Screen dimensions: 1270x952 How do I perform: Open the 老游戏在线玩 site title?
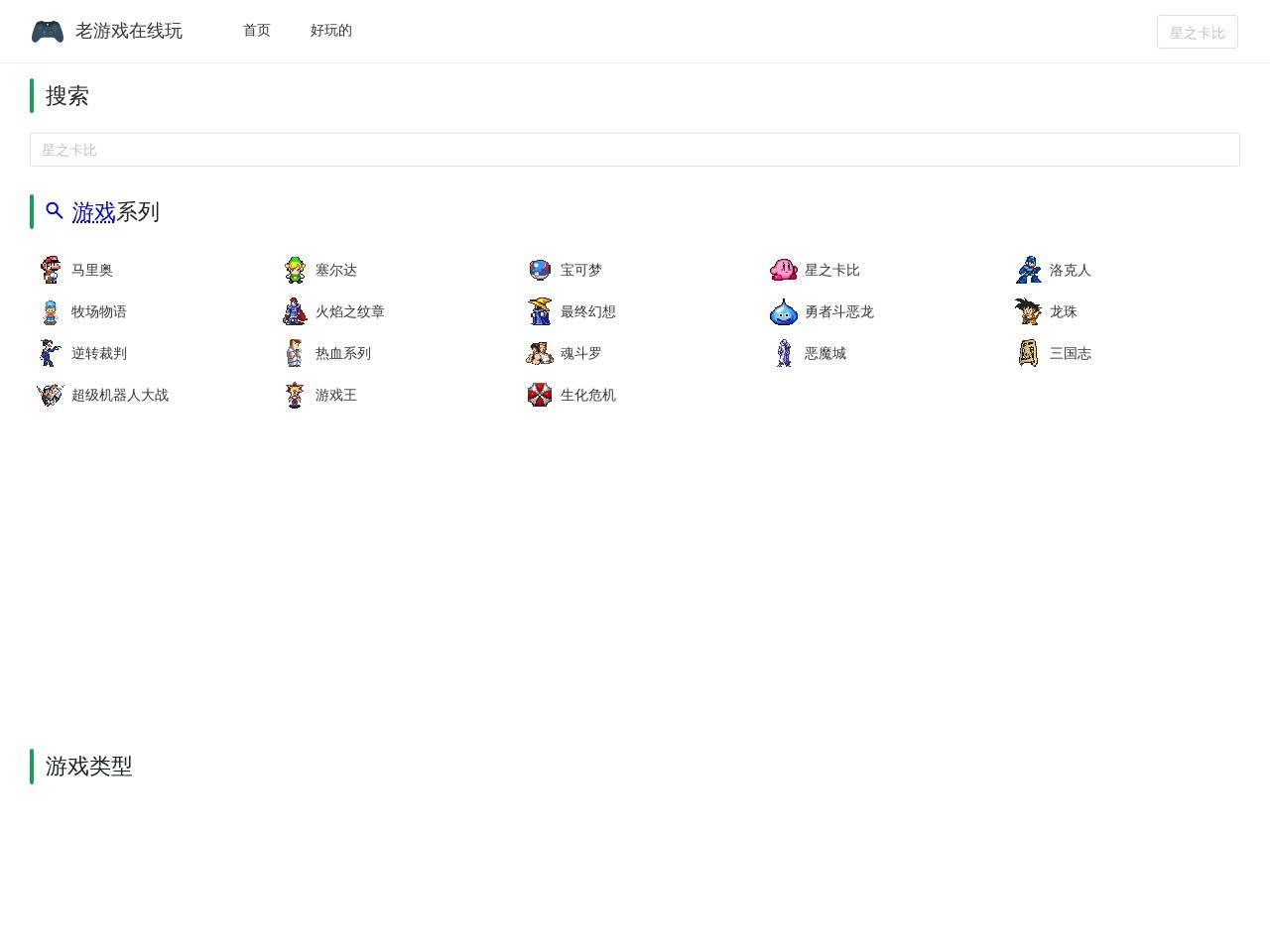coord(129,31)
